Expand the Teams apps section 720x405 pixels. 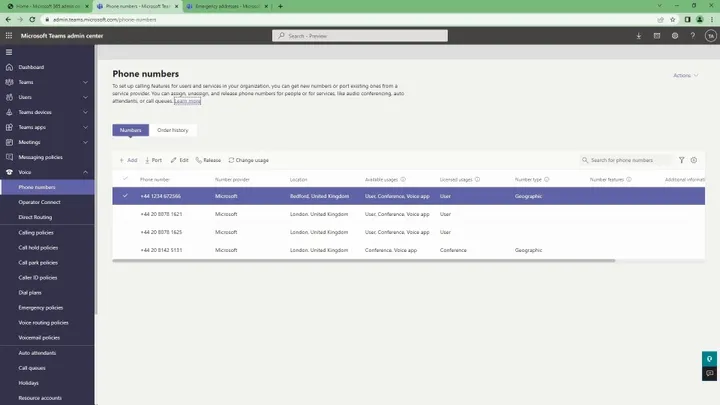pyautogui.click(x=85, y=127)
